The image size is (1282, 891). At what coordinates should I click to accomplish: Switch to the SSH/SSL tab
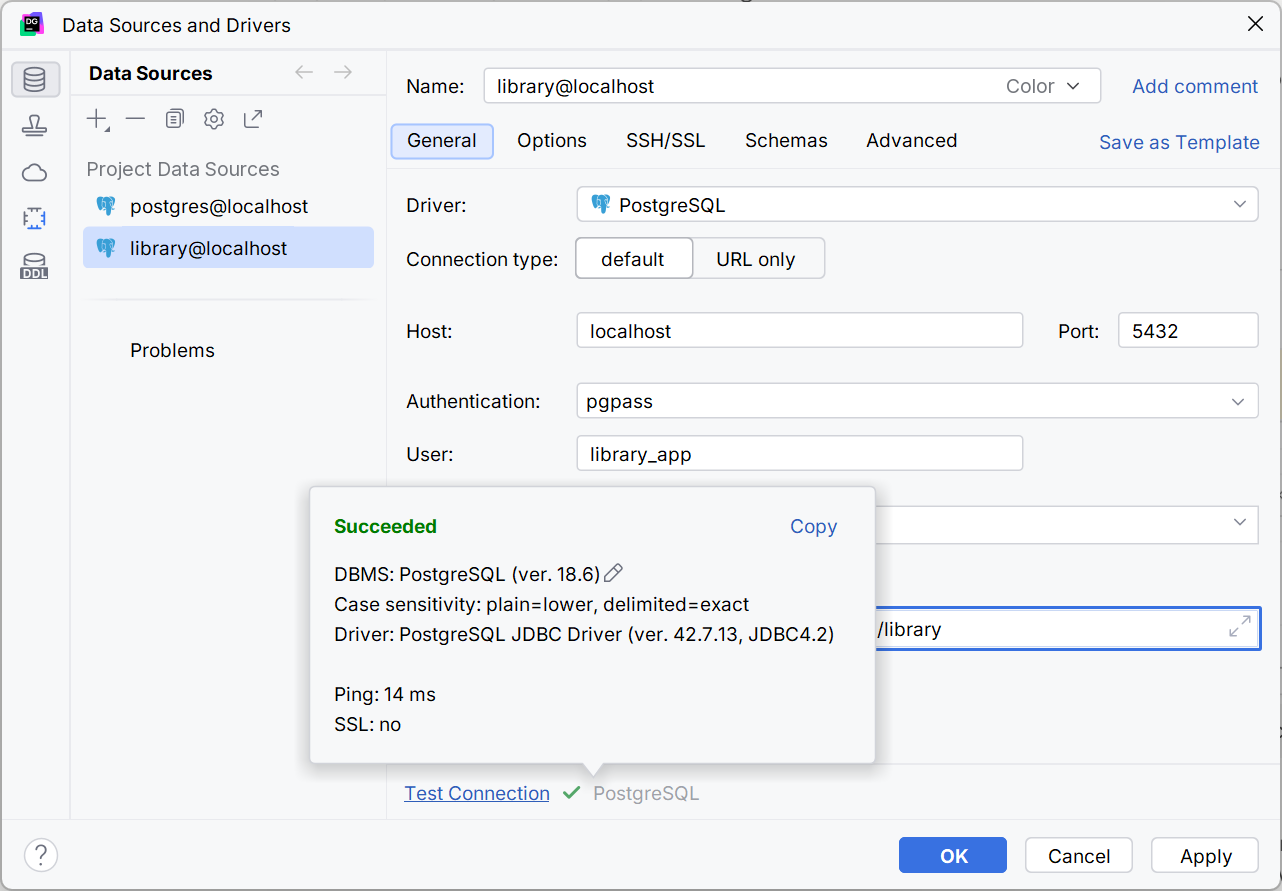pos(666,141)
